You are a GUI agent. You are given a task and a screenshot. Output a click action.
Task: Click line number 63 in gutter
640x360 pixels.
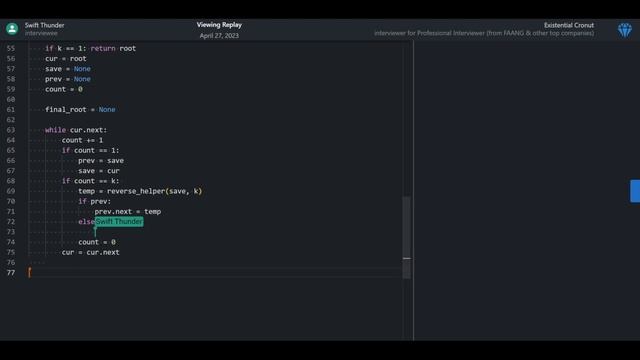[x=11, y=130]
